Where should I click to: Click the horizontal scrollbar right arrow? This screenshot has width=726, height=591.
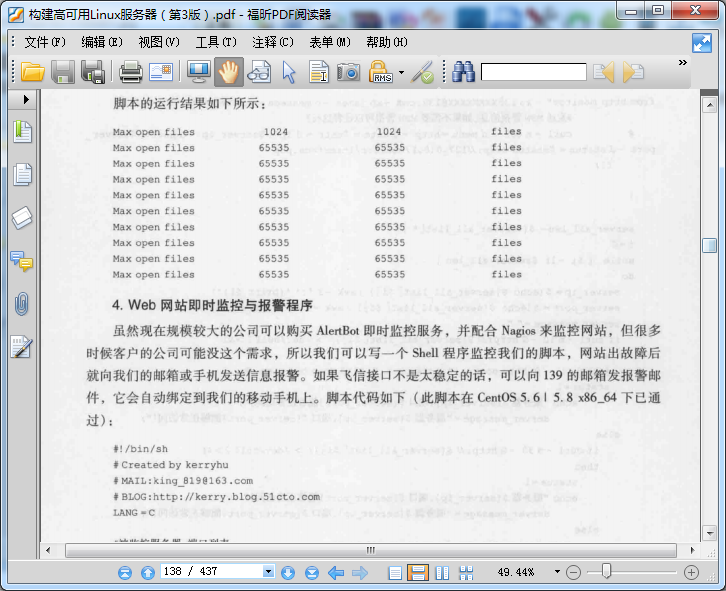click(692, 550)
